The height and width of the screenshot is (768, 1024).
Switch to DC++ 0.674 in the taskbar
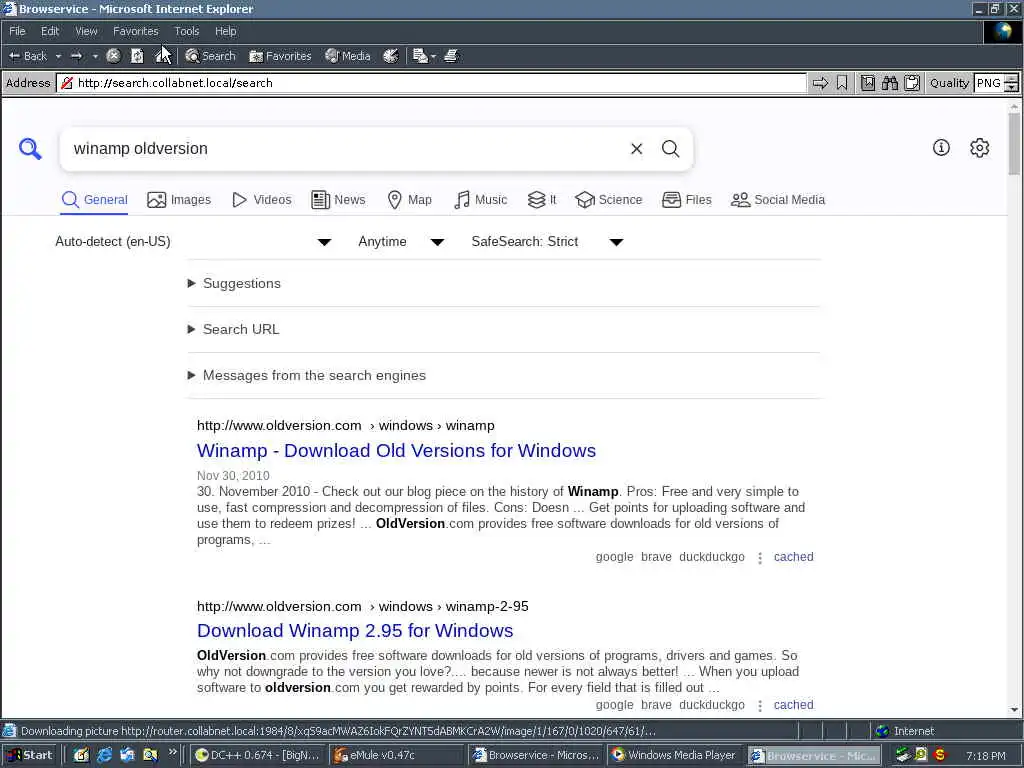[258, 756]
